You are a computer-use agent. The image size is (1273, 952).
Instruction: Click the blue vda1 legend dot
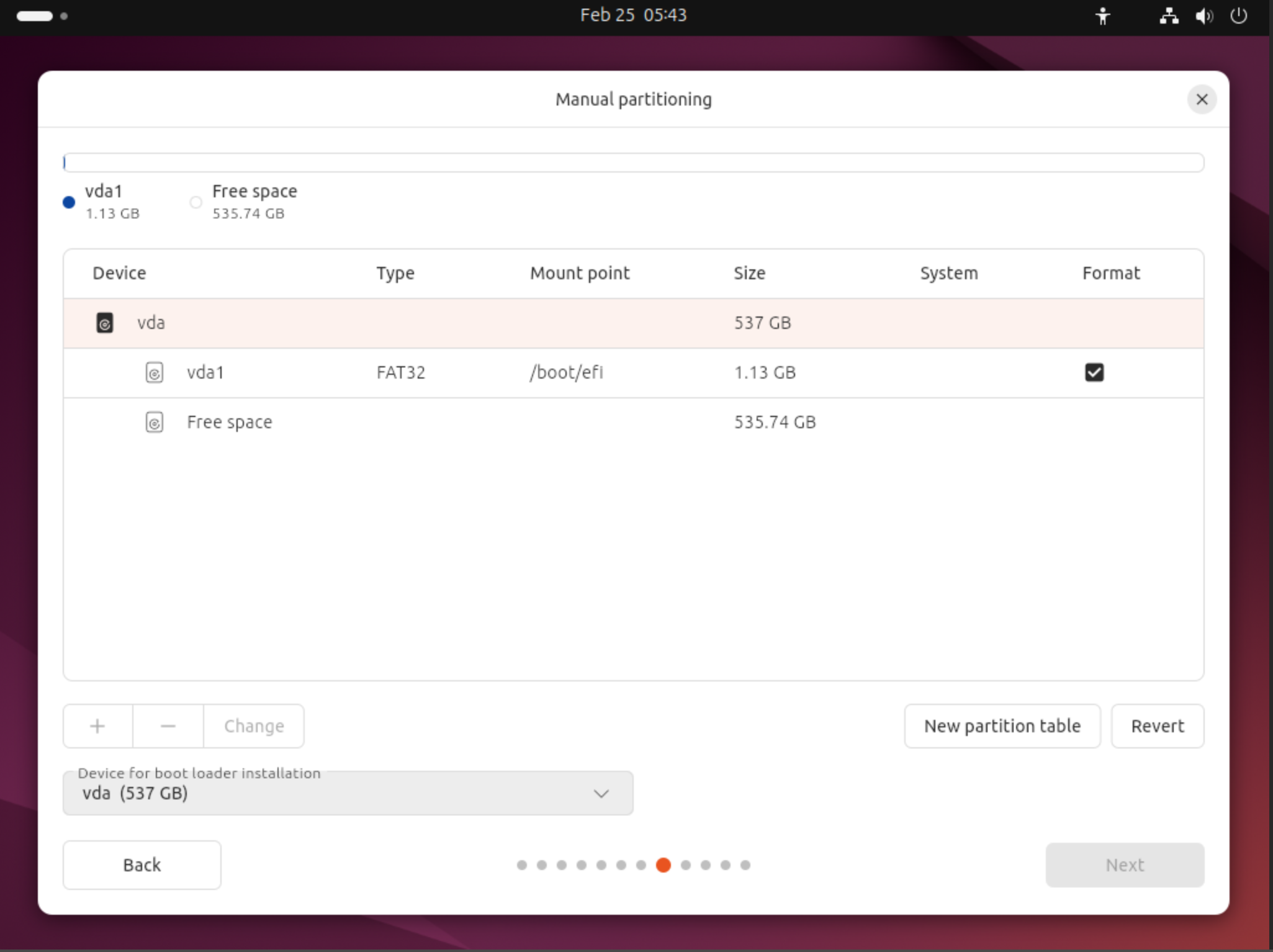pos(69,202)
